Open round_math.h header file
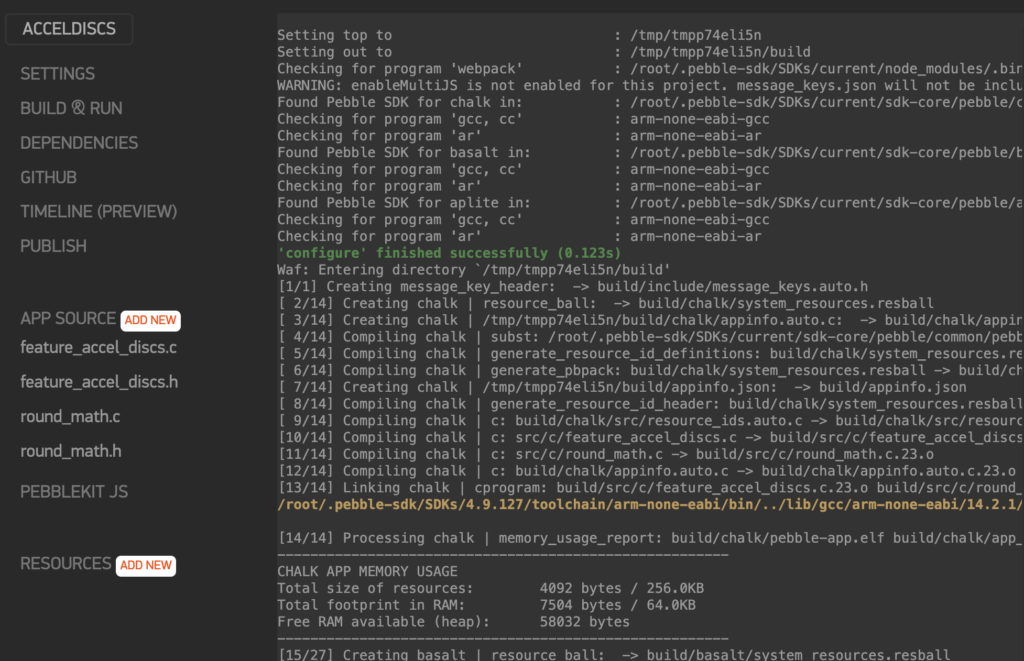 pos(71,451)
